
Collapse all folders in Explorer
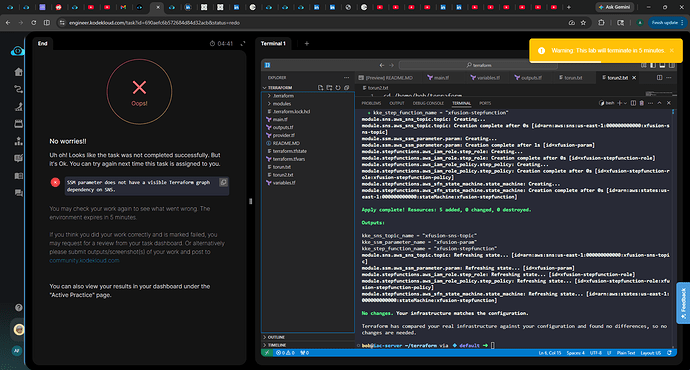(347, 88)
